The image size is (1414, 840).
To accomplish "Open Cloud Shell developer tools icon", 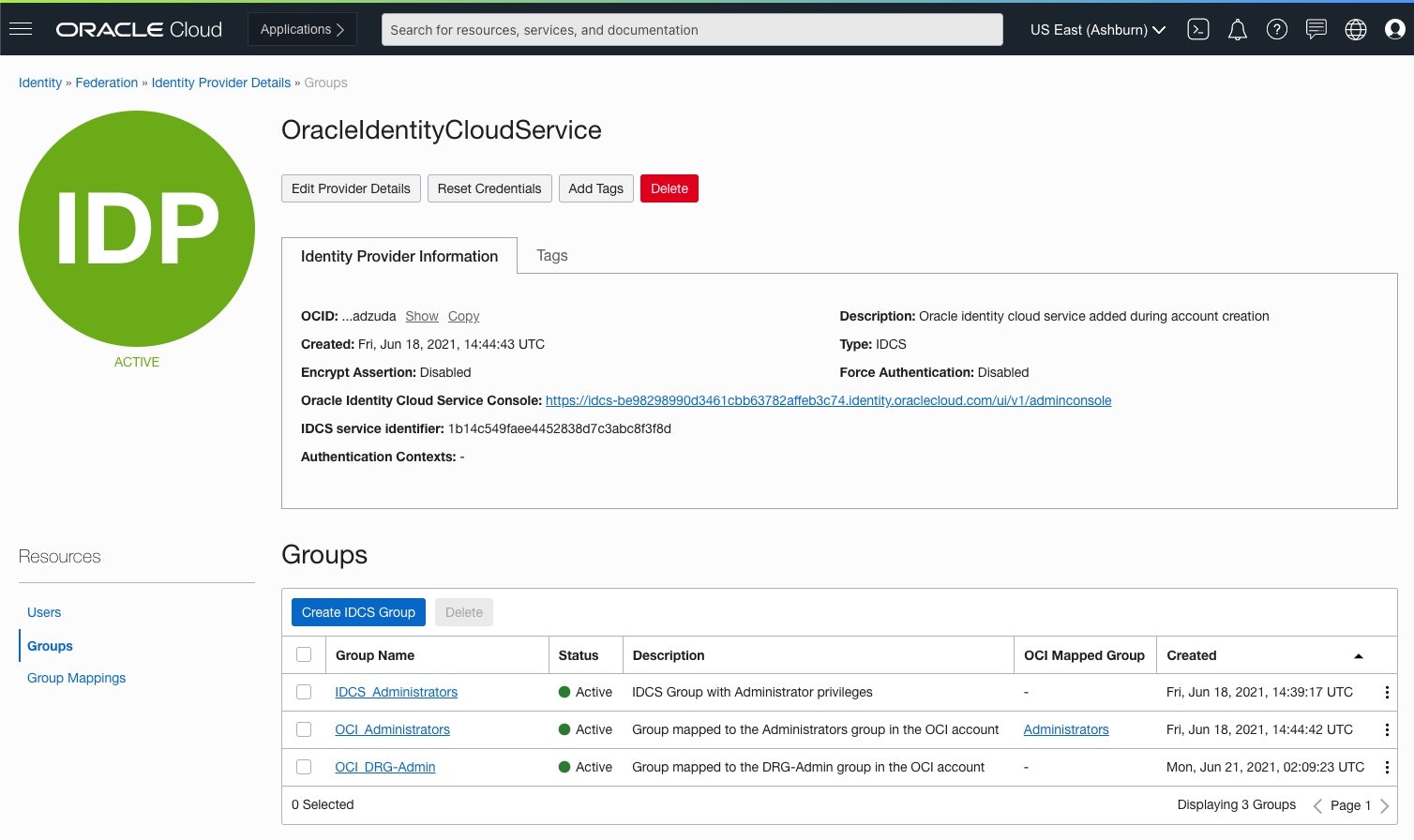I will click(x=1198, y=30).
